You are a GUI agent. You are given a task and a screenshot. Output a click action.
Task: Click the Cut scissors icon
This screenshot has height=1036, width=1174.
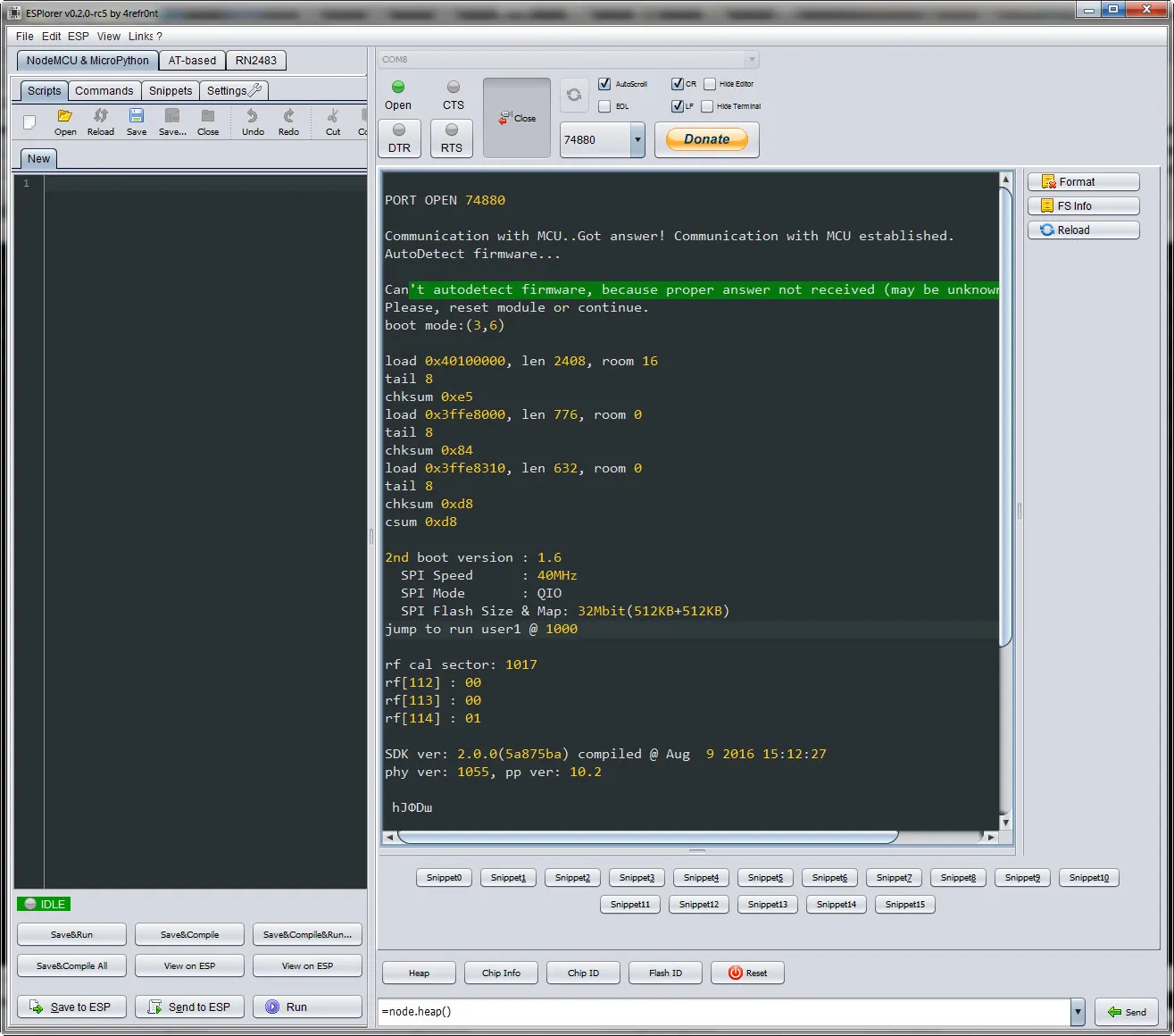[x=333, y=117]
